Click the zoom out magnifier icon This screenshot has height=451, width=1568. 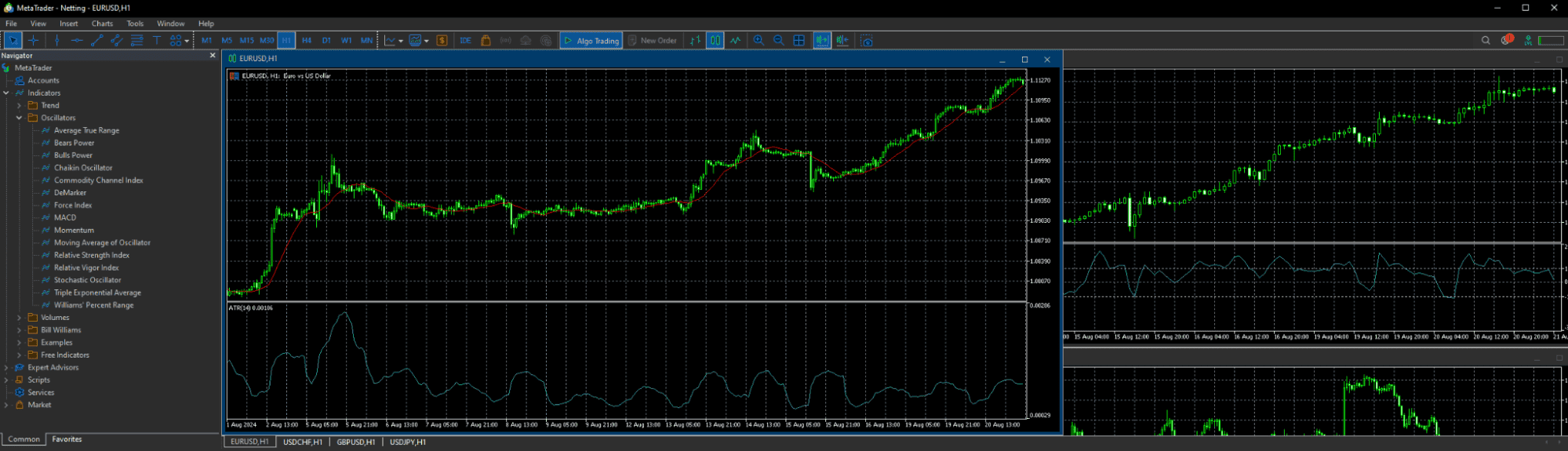(x=778, y=41)
